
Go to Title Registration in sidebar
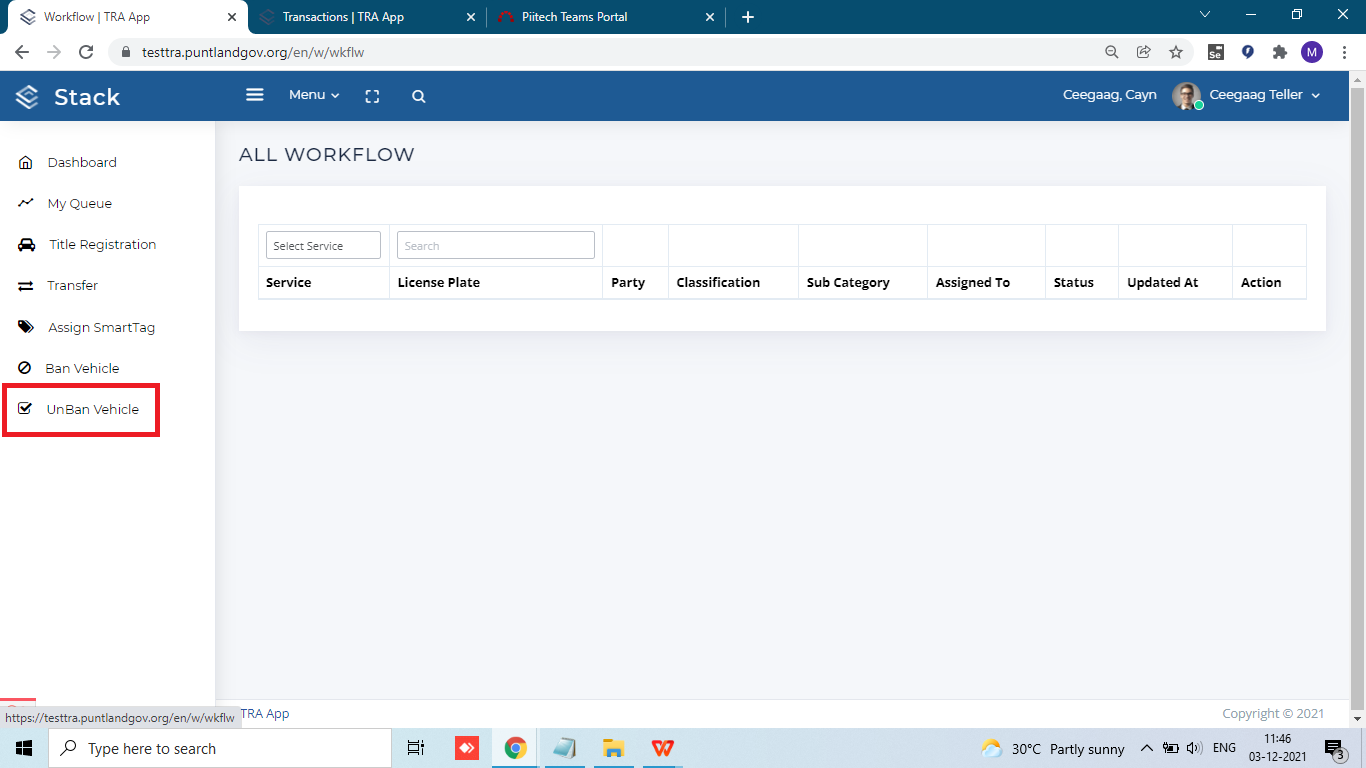click(103, 244)
